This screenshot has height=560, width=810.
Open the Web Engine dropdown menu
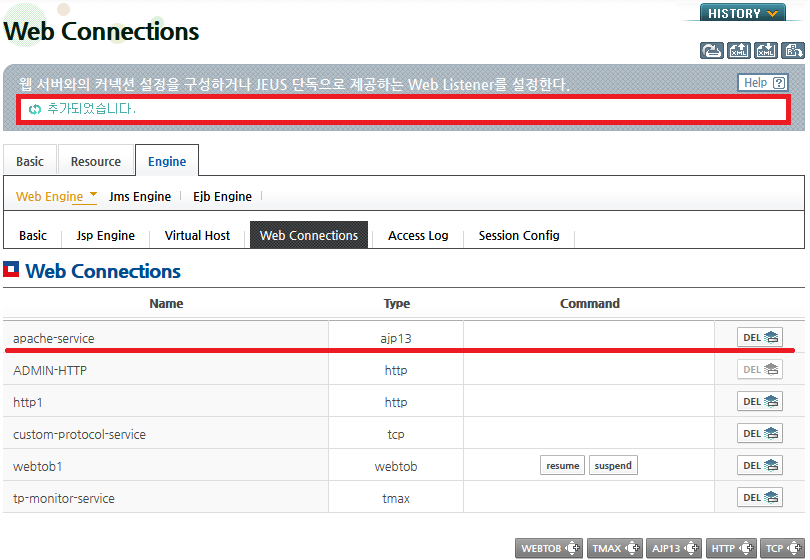click(x=56, y=196)
